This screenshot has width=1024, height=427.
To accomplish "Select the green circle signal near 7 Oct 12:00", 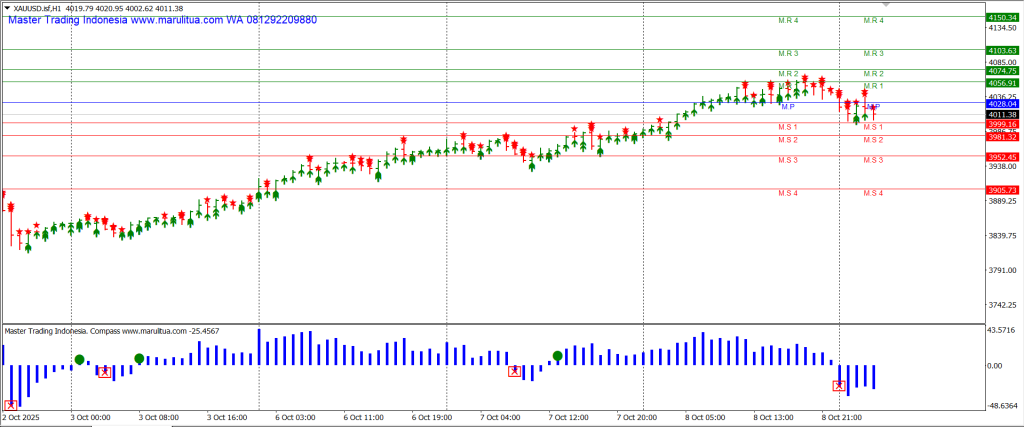I will coord(557,355).
